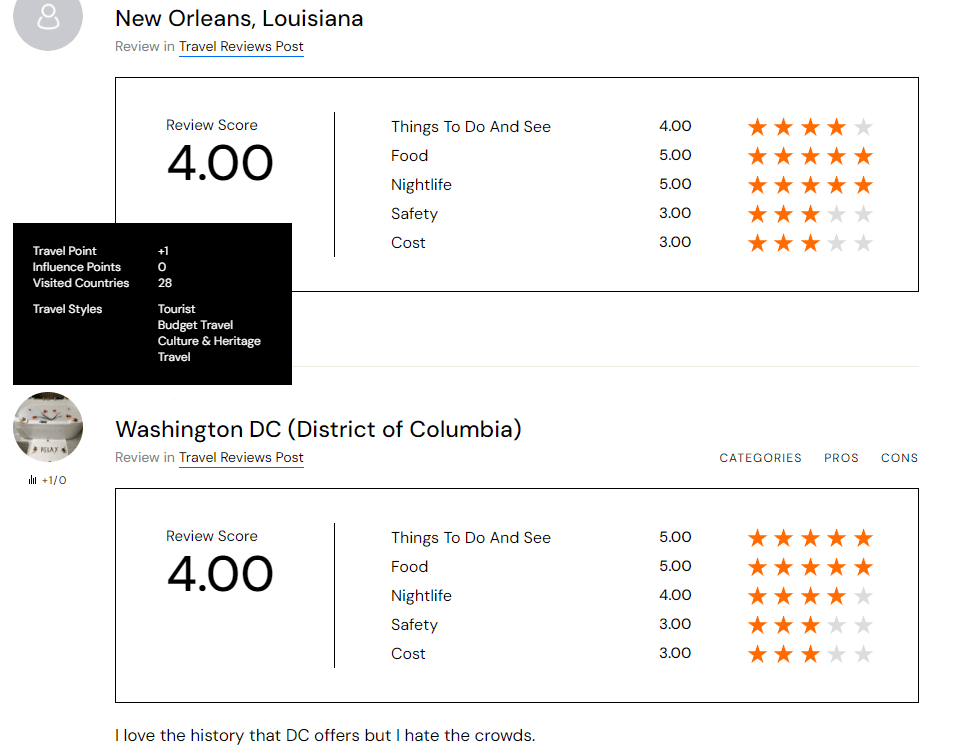This screenshot has height=753, width=960.
Task: Click the Washington DC 4.00 review score
Action: [x=220, y=575]
